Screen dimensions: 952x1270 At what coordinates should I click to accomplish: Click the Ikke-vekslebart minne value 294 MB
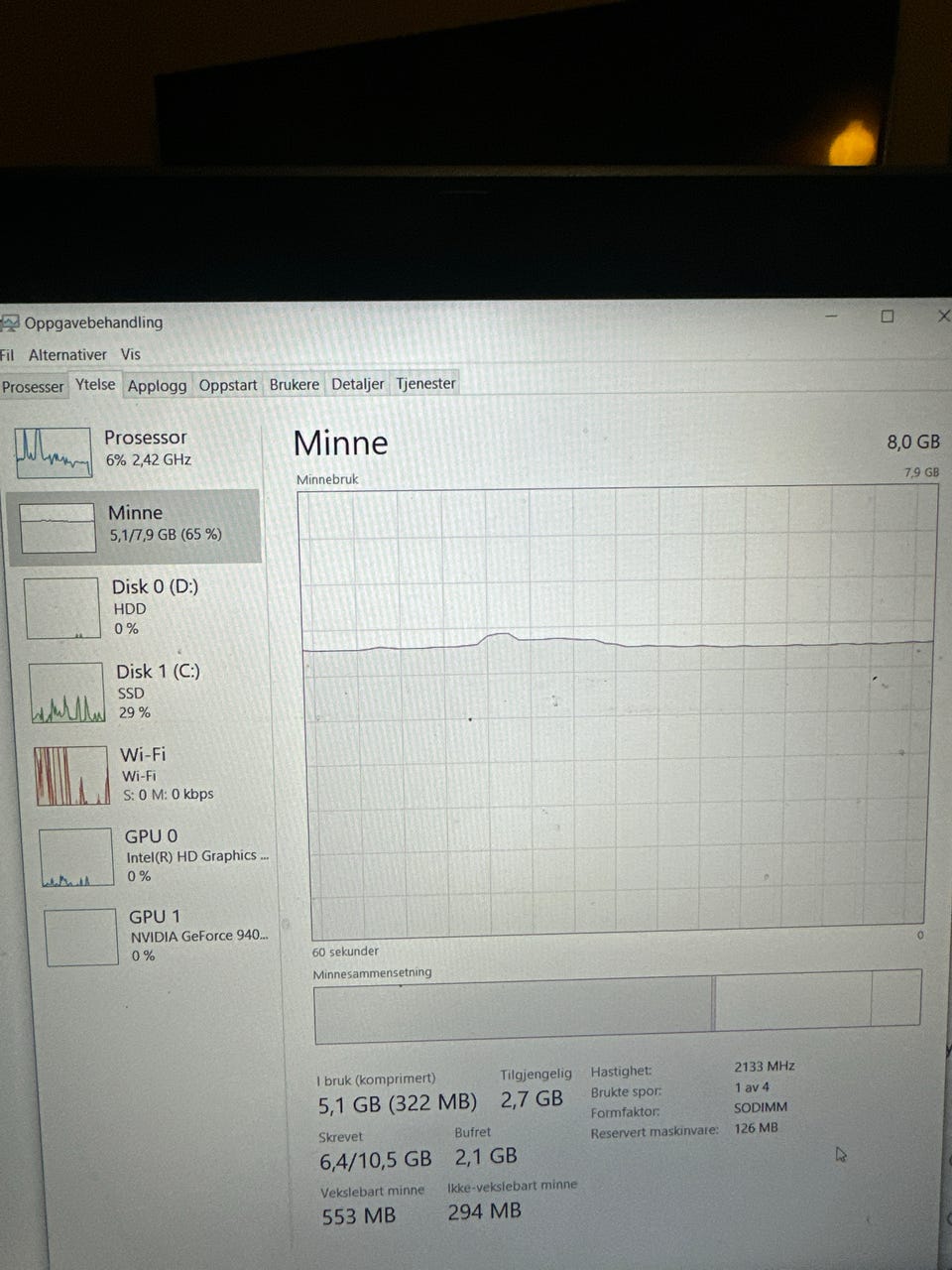[x=484, y=1211]
